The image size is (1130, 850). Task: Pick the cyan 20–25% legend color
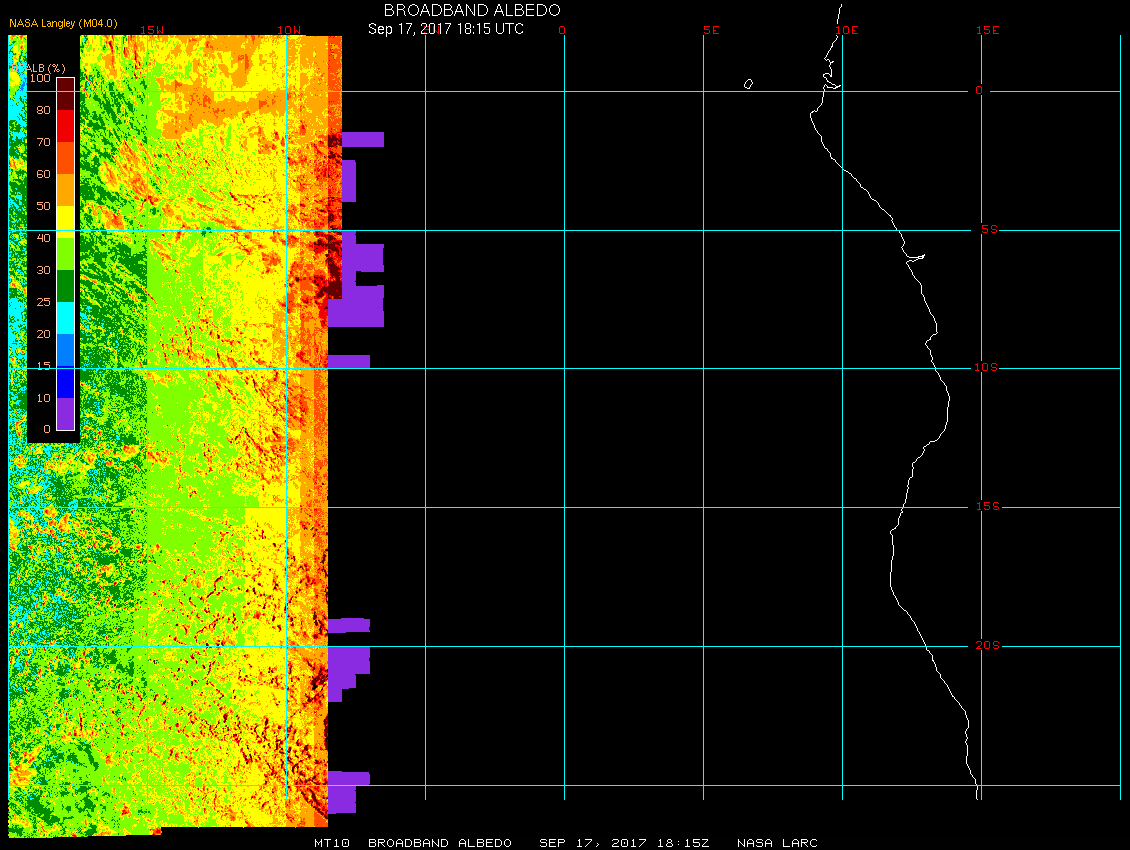tap(65, 317)
